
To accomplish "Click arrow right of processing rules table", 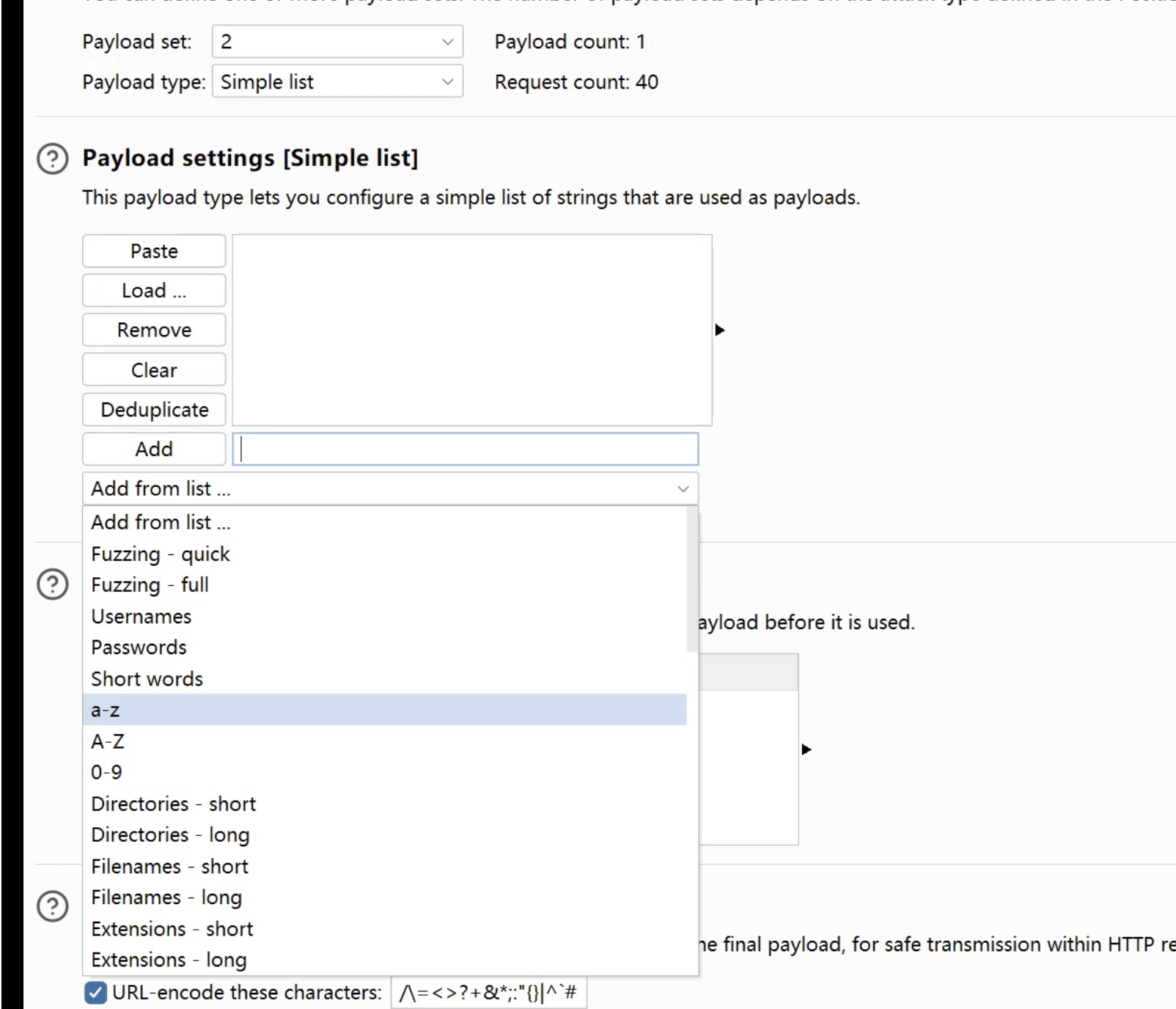I will [806, 749].
